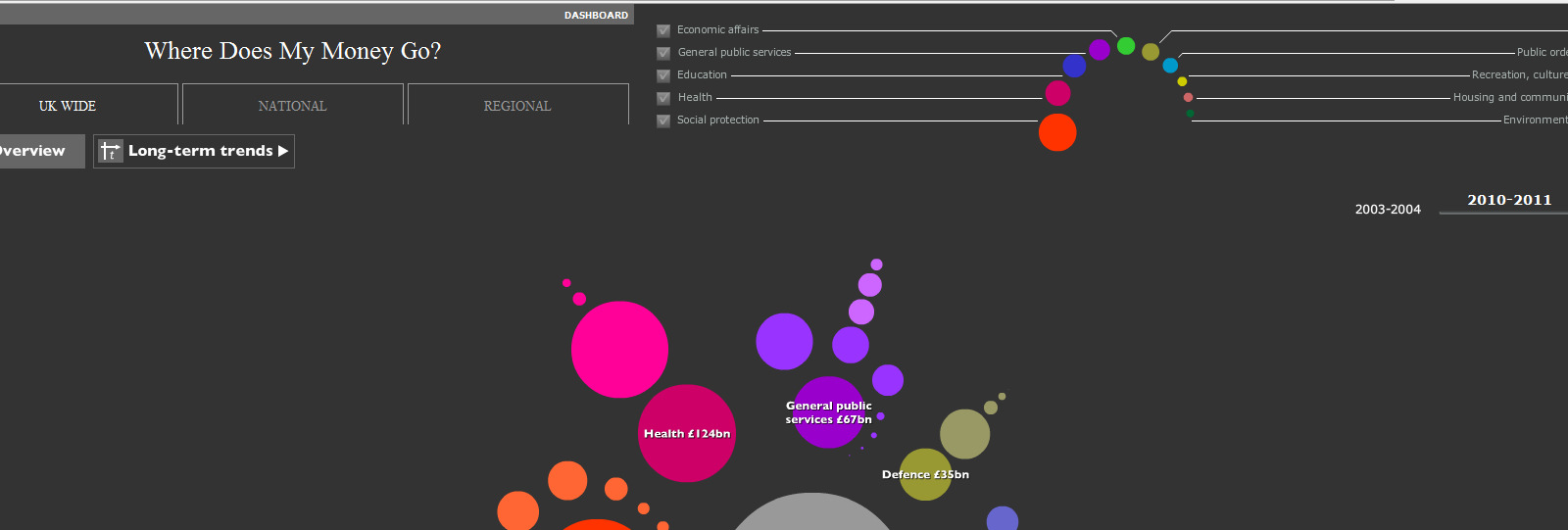The width and height of the screenshot is (1568, 530).
Task: Click the Social protection legend label
Action: [x=717, y=120]
